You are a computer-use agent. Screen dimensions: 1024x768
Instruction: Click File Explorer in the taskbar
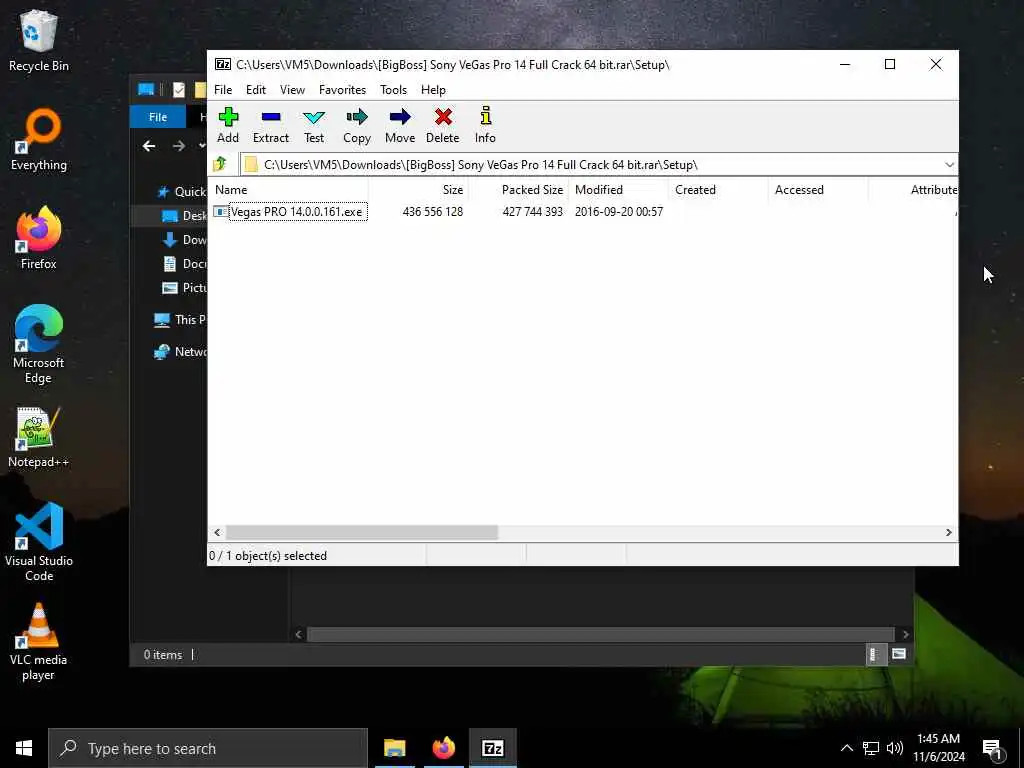(x=394, y=748)
